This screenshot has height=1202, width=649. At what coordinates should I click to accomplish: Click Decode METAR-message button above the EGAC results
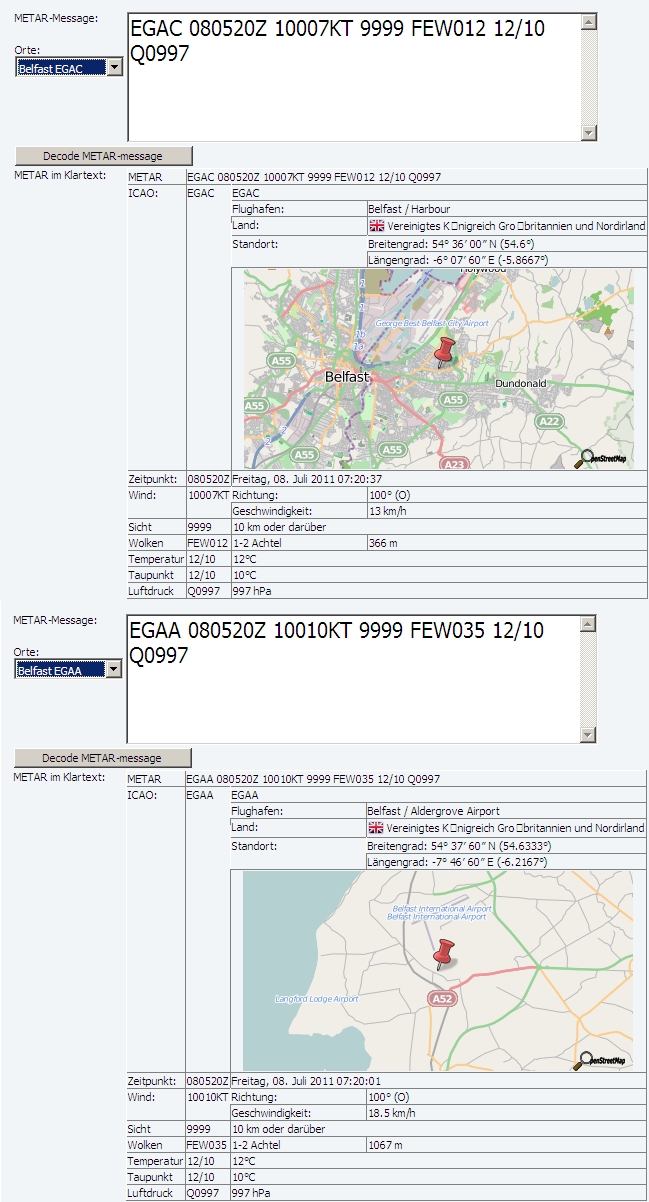[x=103, y=156]
